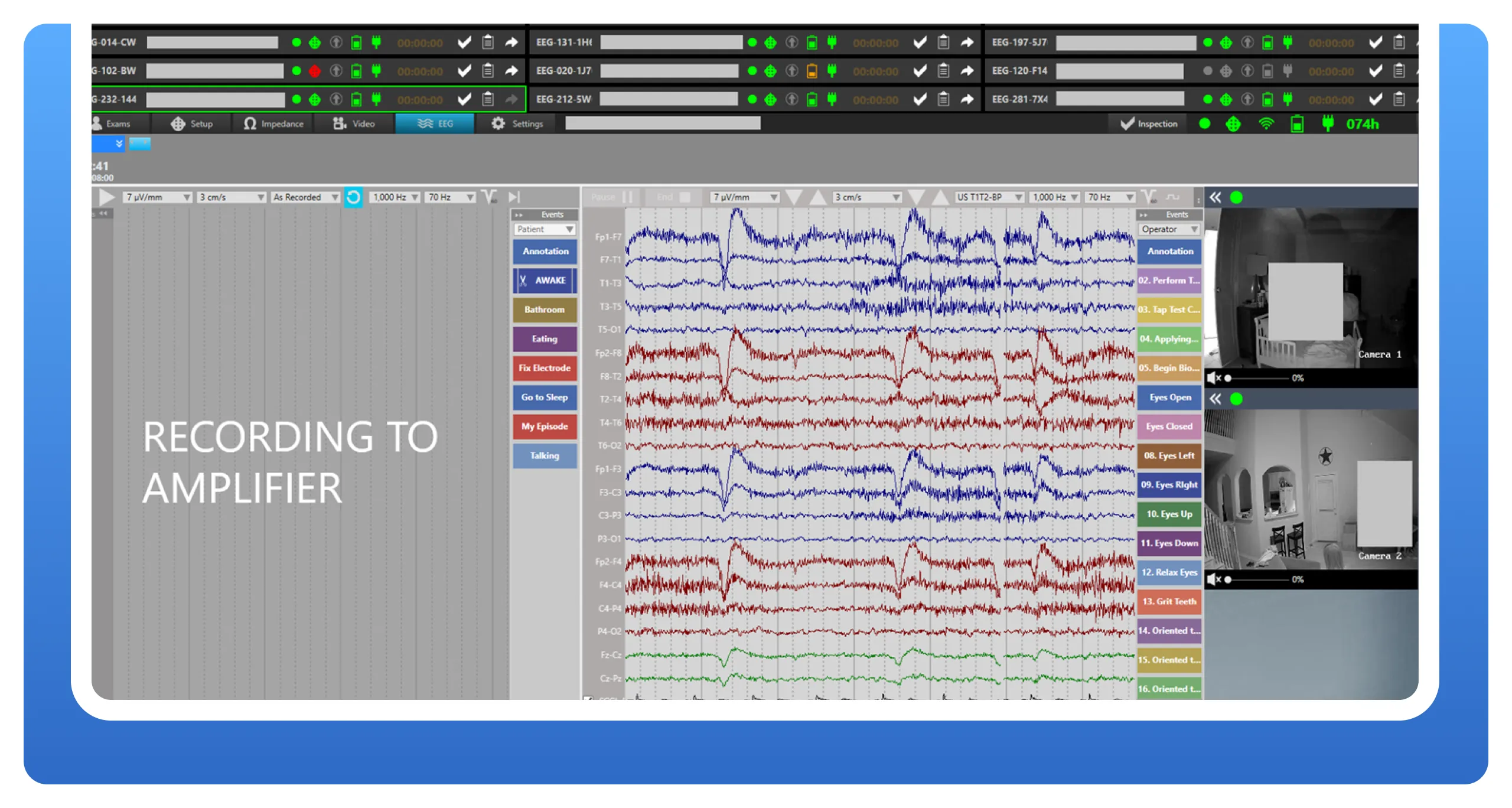The image size is (1512, 808).
Task: Click the Fix Electrode event button
Action: coord(545,368)
